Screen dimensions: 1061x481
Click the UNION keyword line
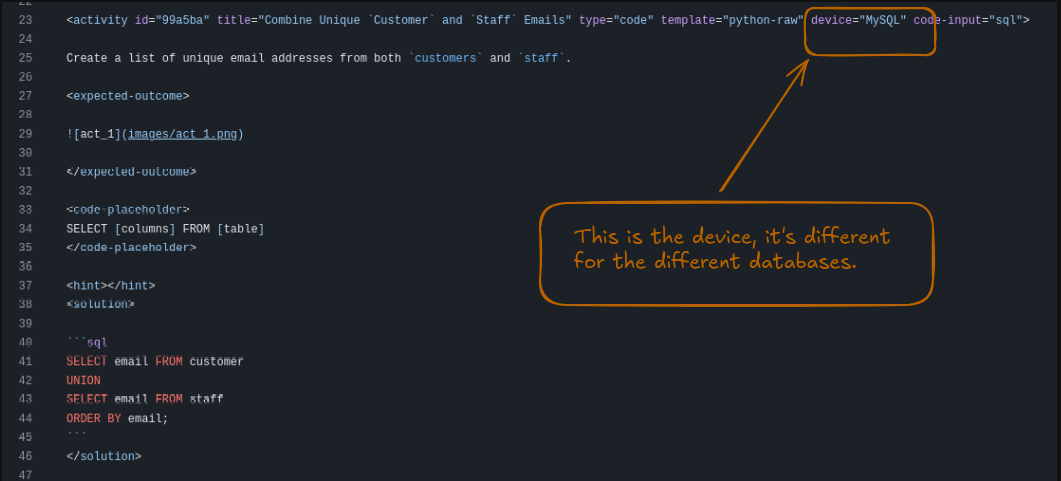click(83, 380)
